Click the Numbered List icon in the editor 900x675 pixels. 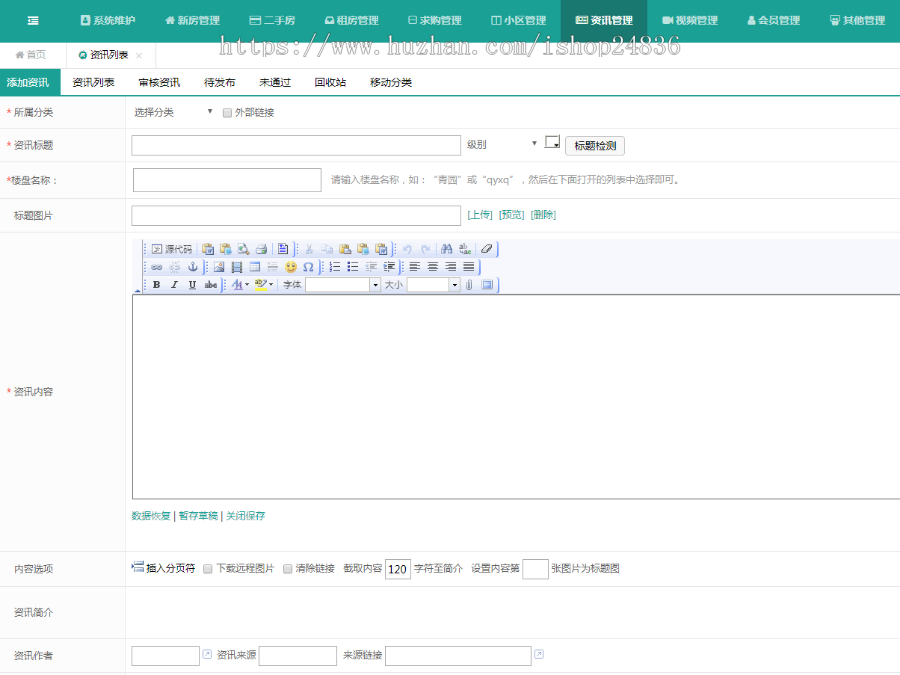(x=335, y=267)
